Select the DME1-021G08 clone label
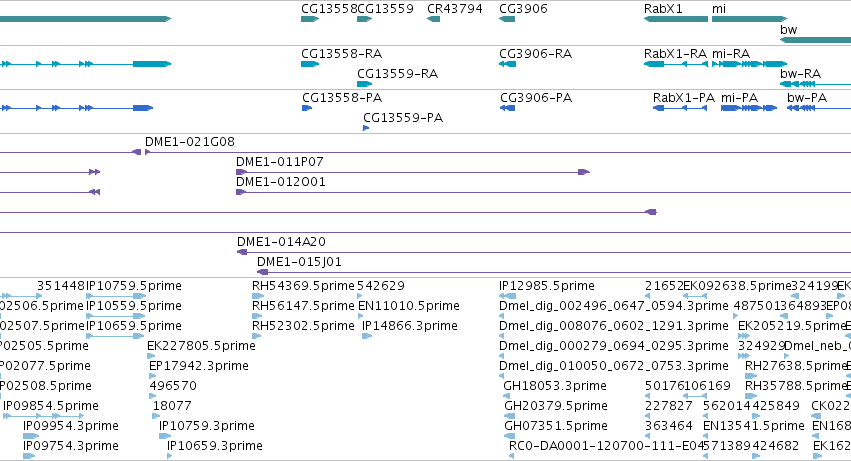Viewport: 851px width, 461px height. tap(190, 142)
